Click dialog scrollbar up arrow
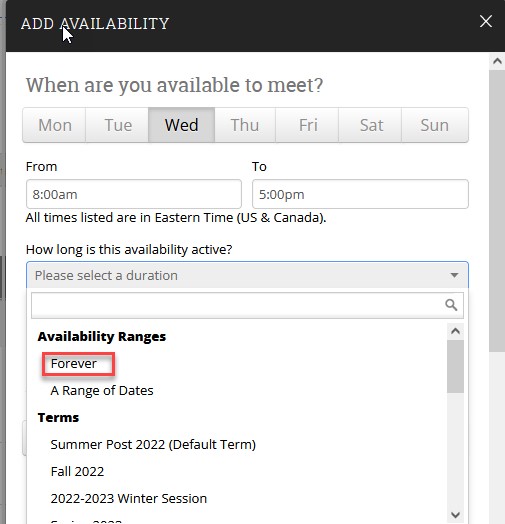Image resolution: width=505 pixels, height=524 pixels. [x=497, y=61]
